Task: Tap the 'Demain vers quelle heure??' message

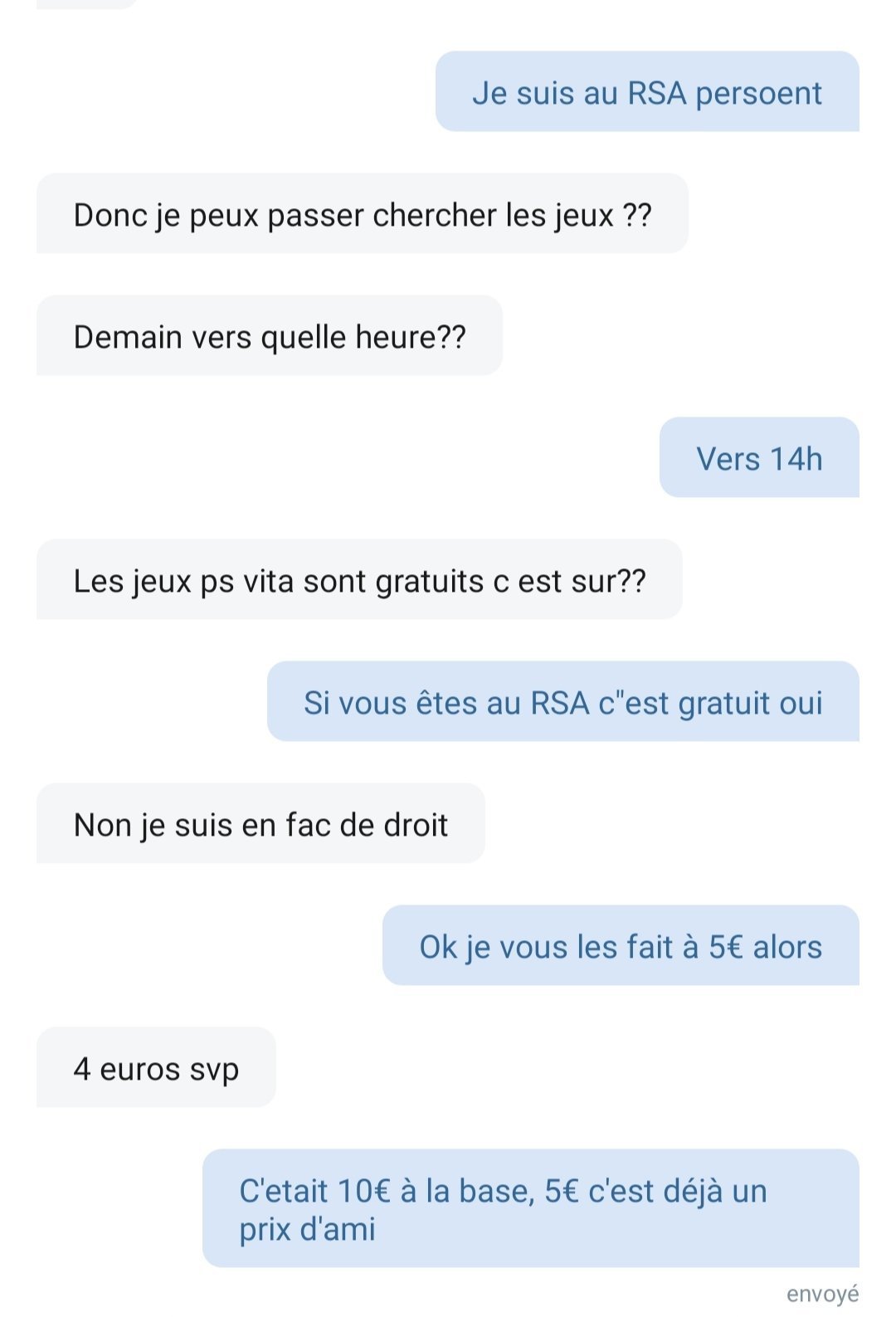Action: point(270,336)
